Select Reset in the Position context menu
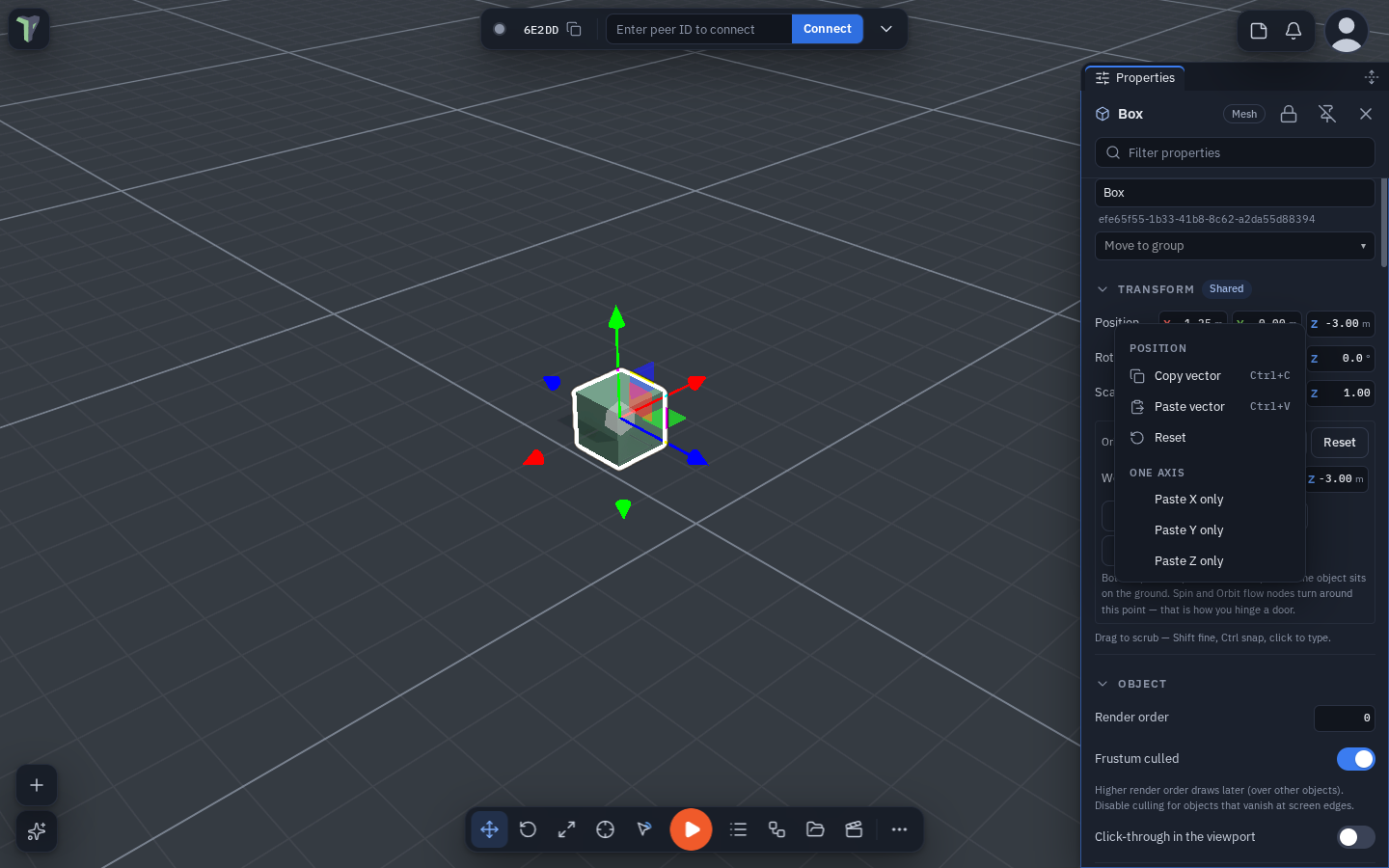Screen dimensions: 1389x868 point(1210,438)
